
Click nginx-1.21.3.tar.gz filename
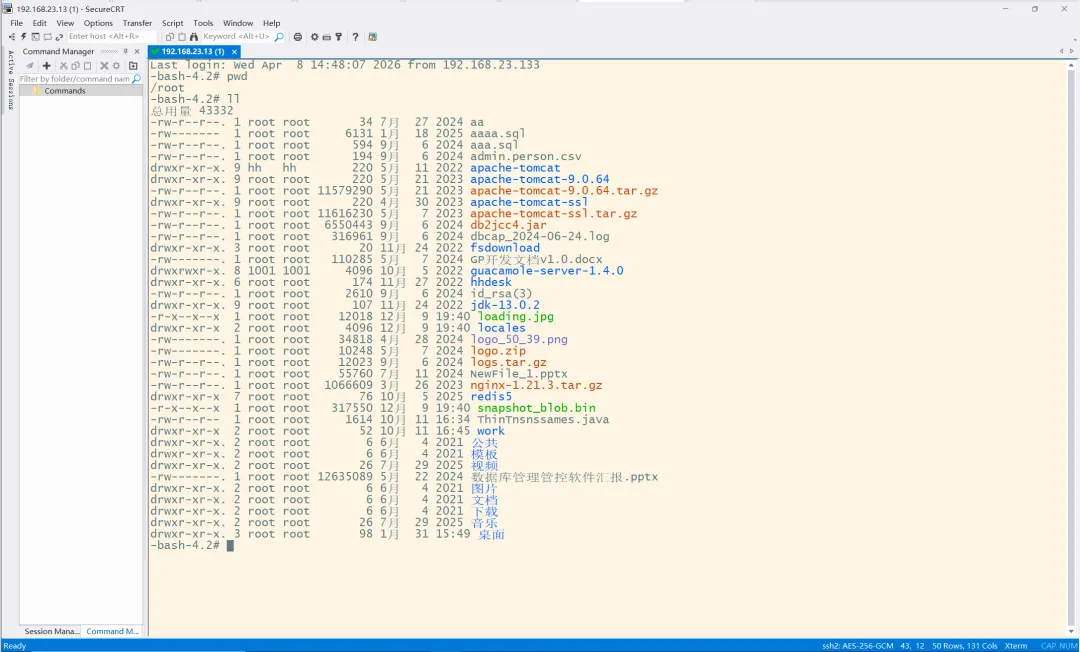pos(537,386)
